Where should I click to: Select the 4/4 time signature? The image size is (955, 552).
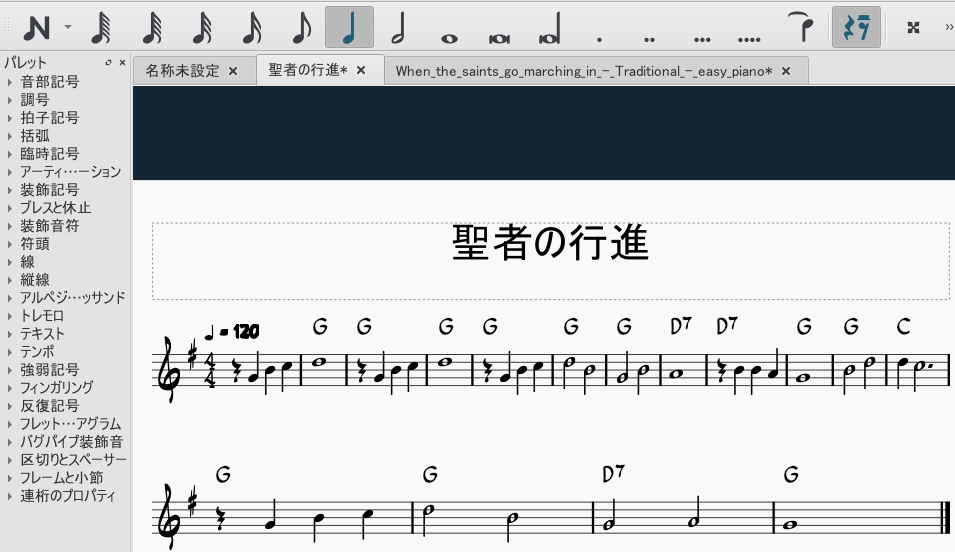(x=210, y=369)
